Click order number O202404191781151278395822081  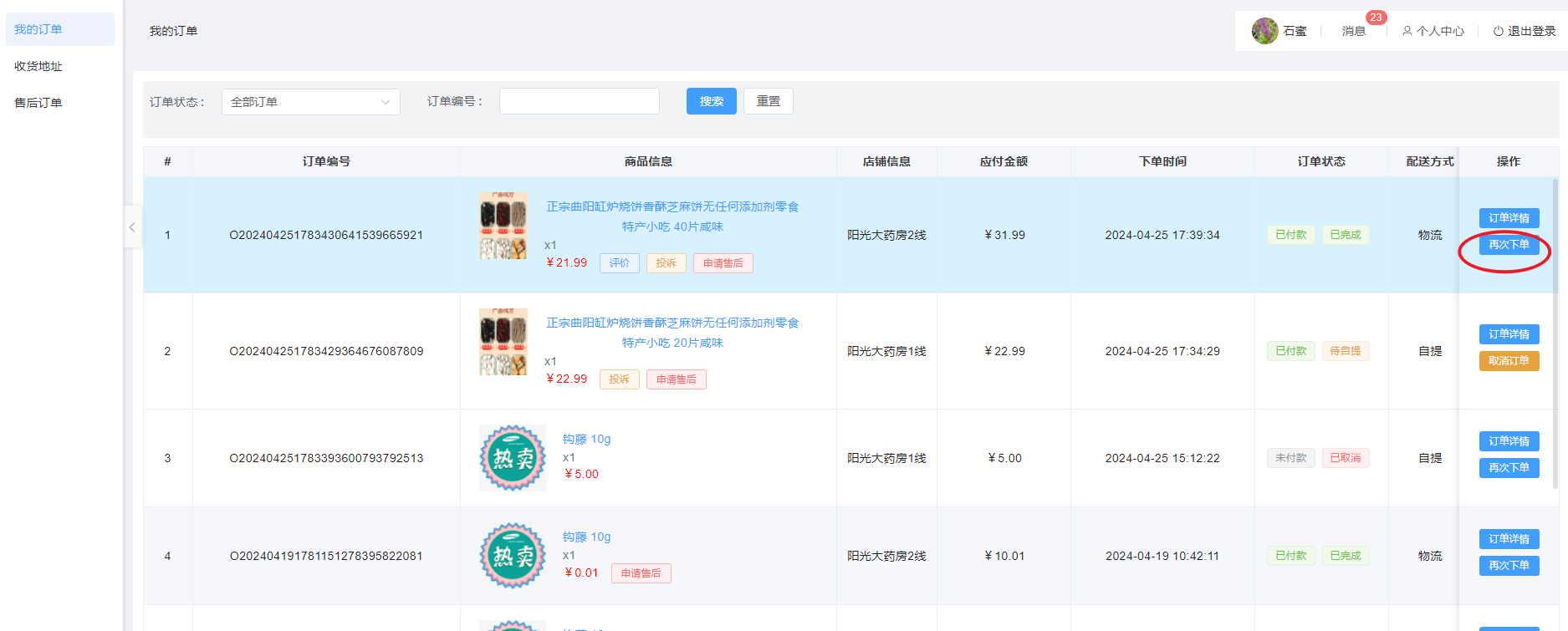click(x=326, y=556)
